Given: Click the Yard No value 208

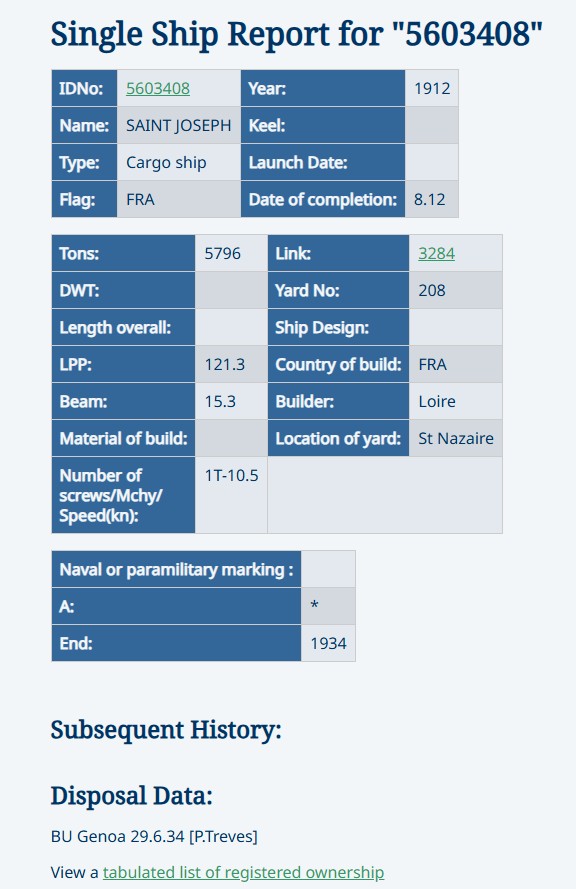Looking at the screenshot, I should click(x=455, y=290).
